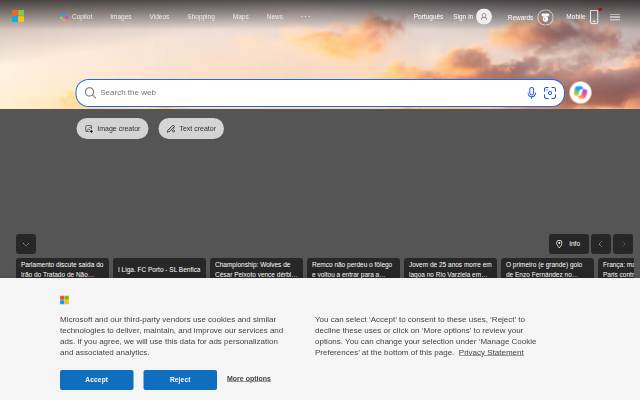
Task: Open the Shopping link in header
Action: (201, 17)
